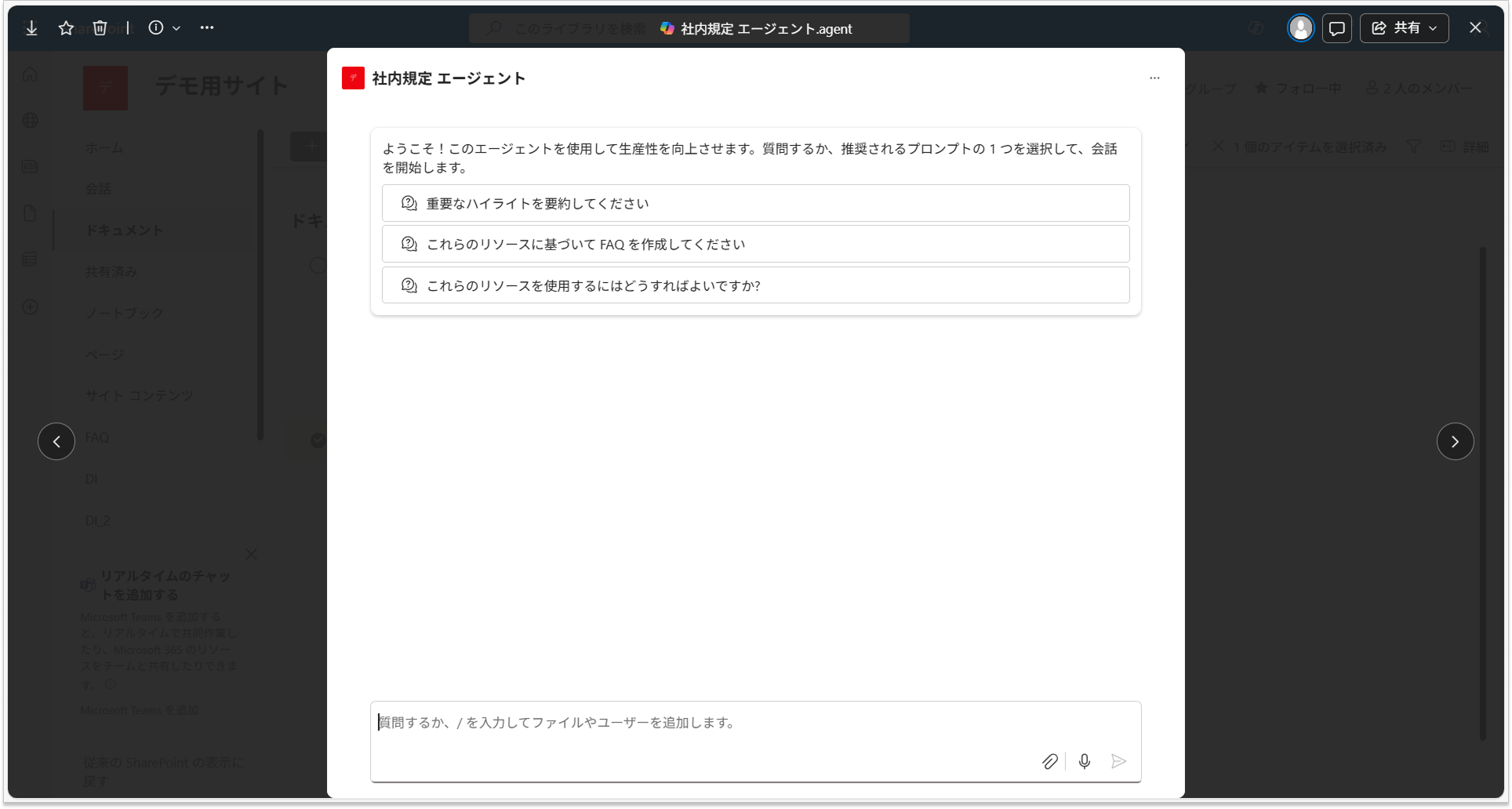Click the paperclip attach file icon
Screen dimensions: 1512x809
click(1049, 761)
